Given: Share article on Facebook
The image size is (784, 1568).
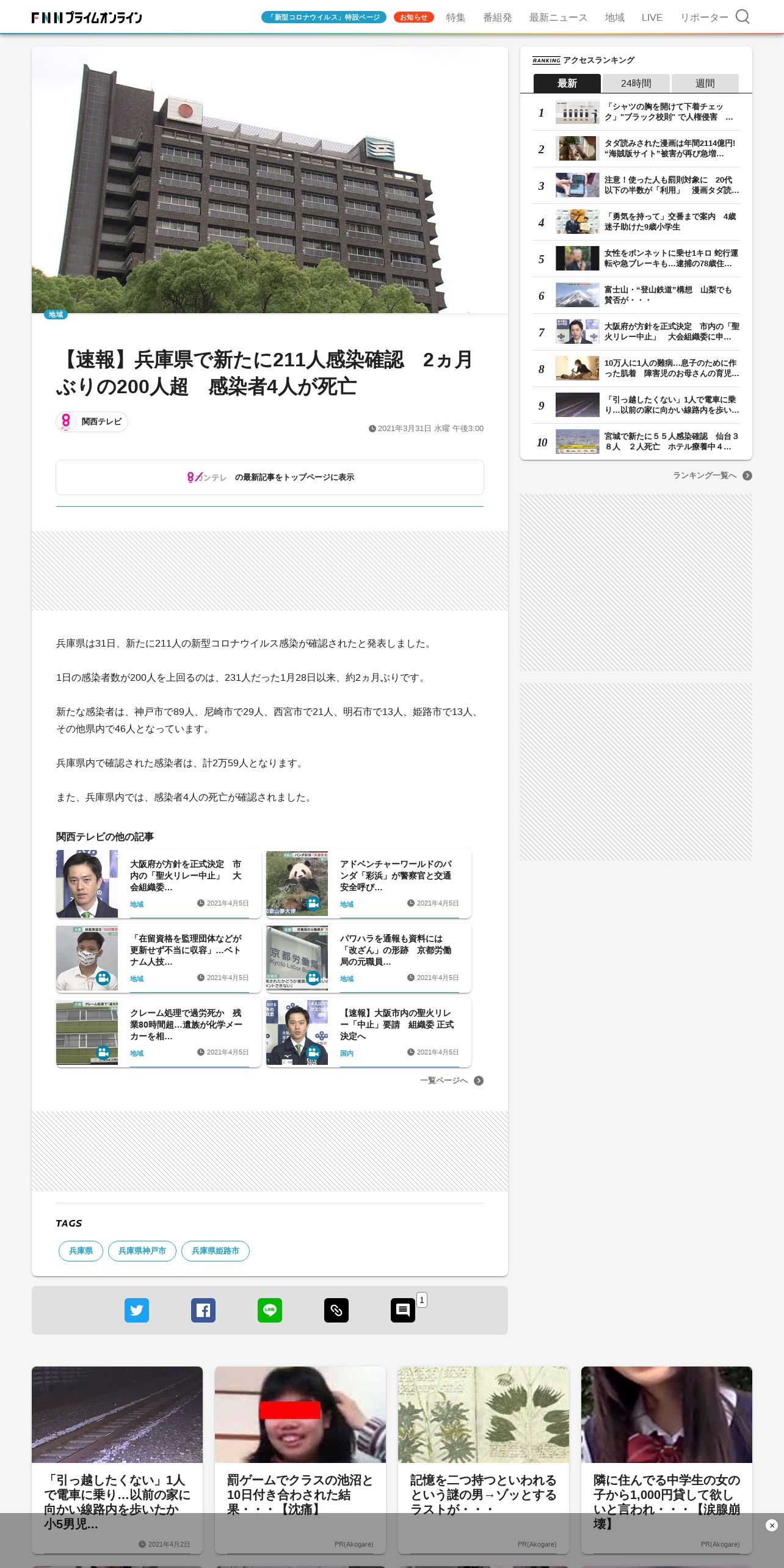Looking at the screenshot, I should (x=203, y=1310).
